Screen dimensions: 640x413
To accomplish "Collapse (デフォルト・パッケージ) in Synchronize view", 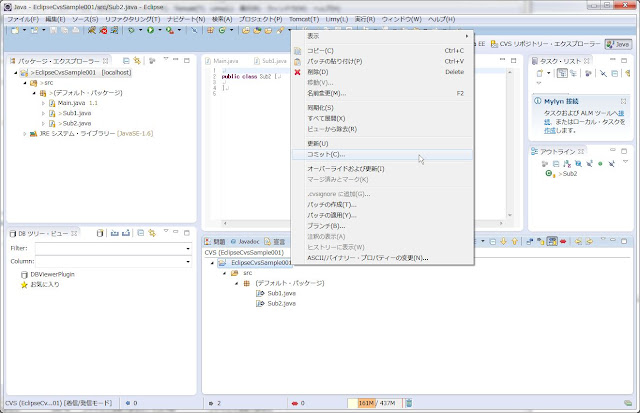I will coord(236,283).
